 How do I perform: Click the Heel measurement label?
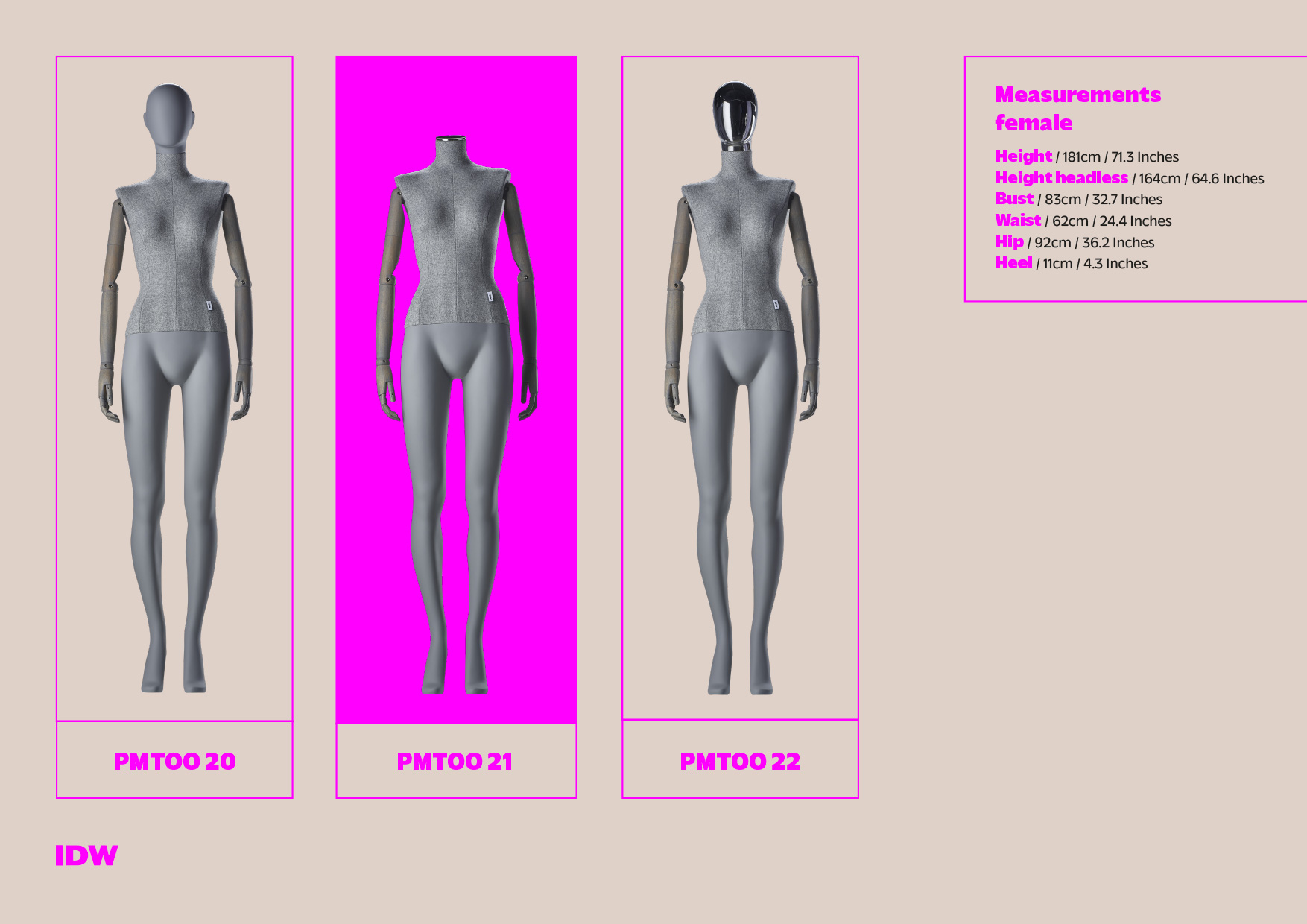1013,263
